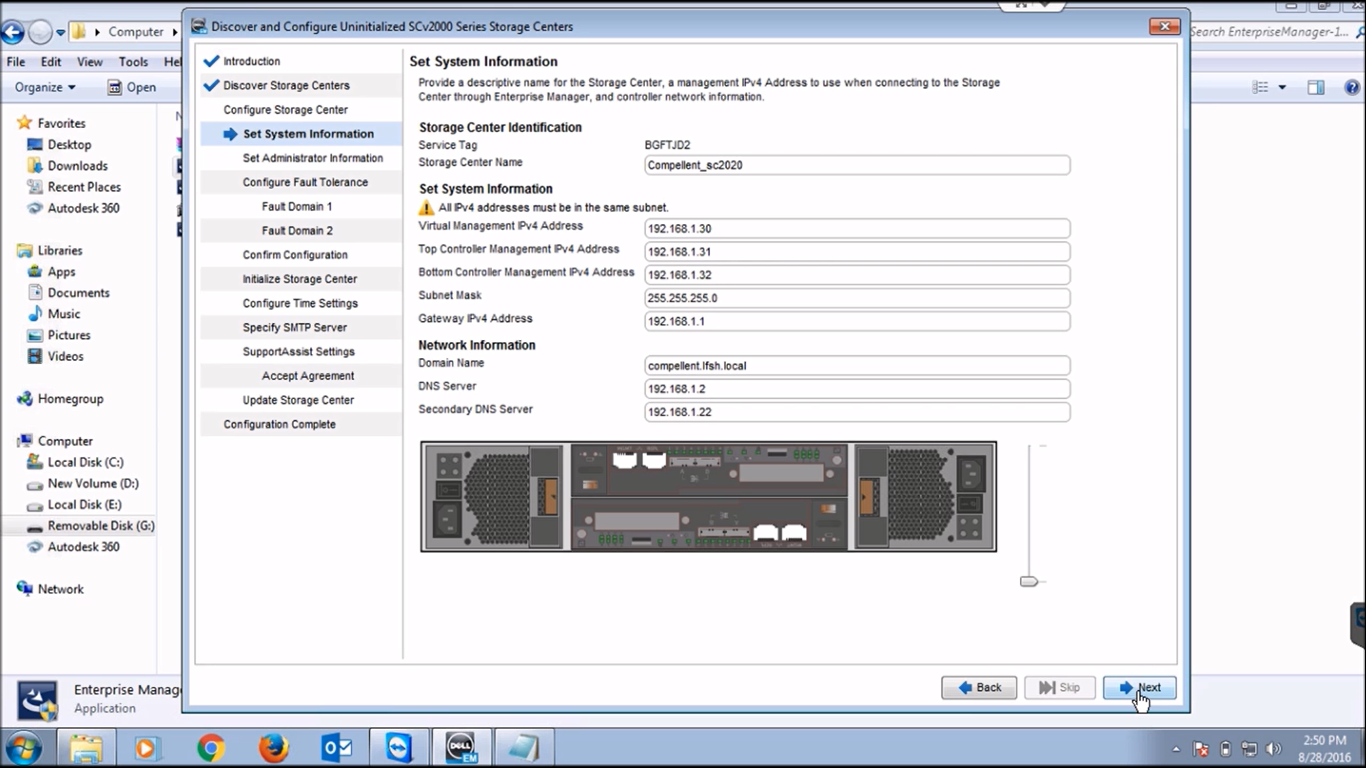The image size is (1366, 768).
Task: Open Outlook from the taskbar
Action: coord(336,747)
